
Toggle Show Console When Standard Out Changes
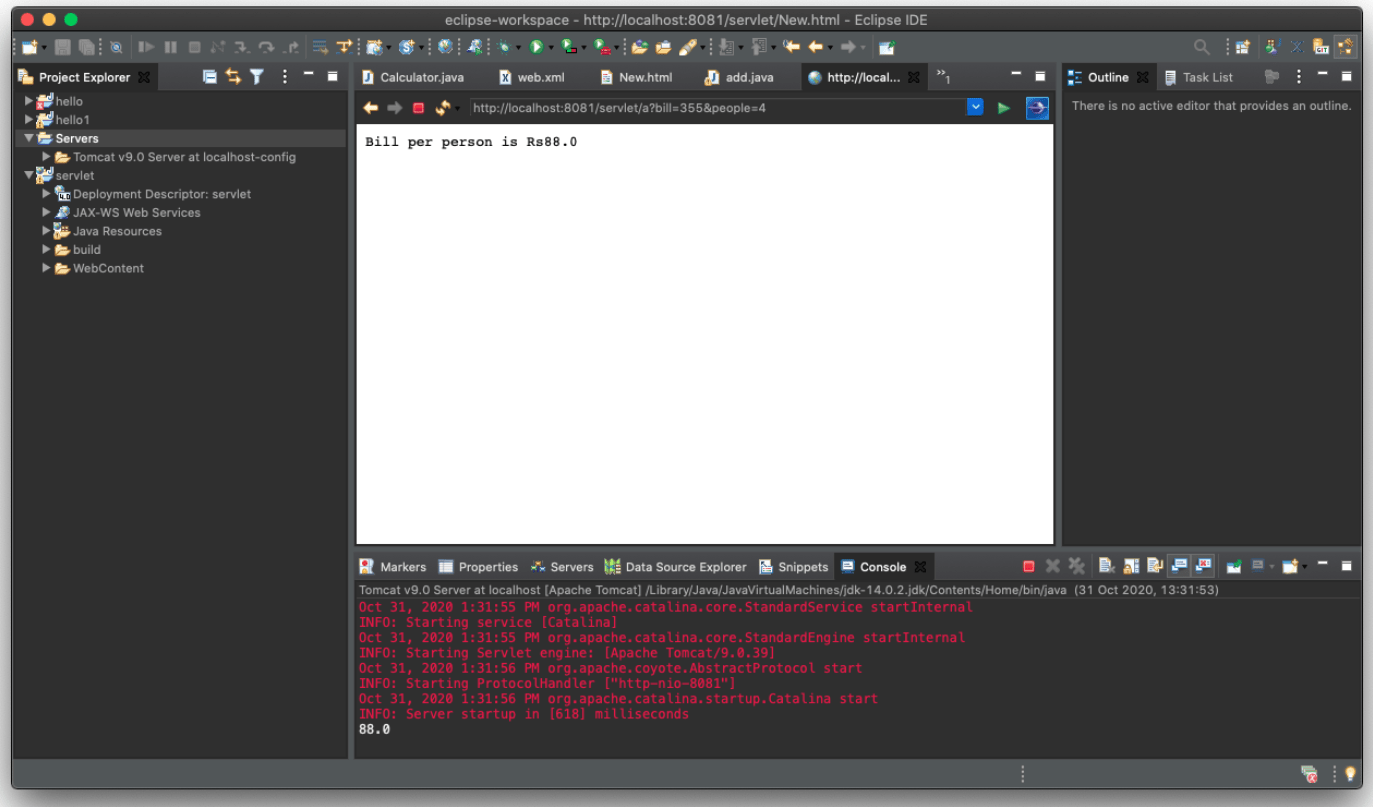(1180, 567)
